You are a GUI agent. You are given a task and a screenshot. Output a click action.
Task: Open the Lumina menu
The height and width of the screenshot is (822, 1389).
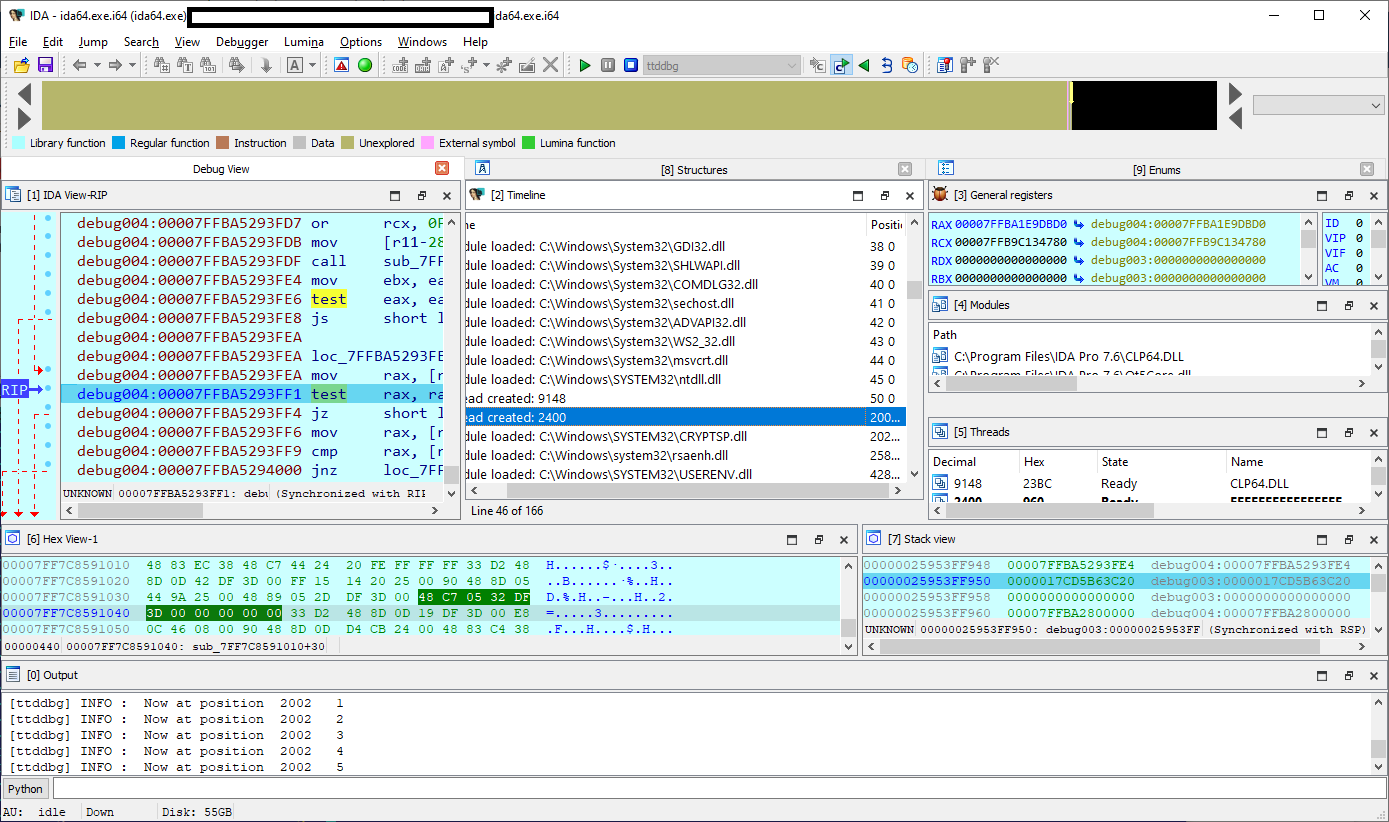coord(304,42)
